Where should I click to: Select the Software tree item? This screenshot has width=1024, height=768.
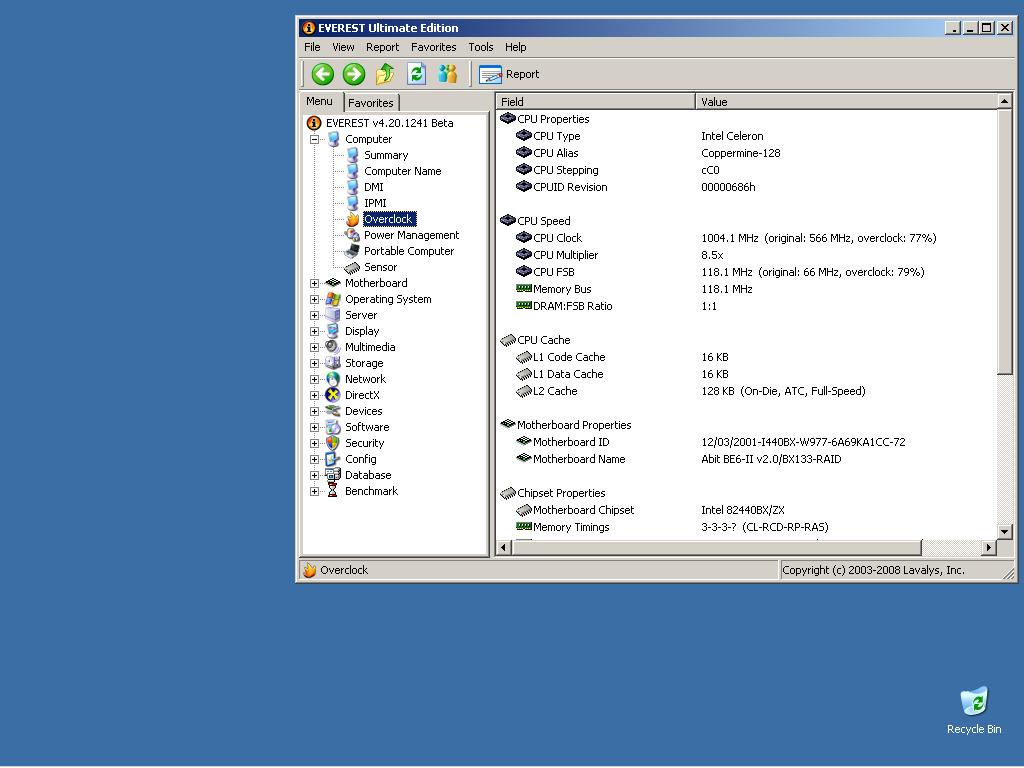pyautogui.click(x=367, y=427)
